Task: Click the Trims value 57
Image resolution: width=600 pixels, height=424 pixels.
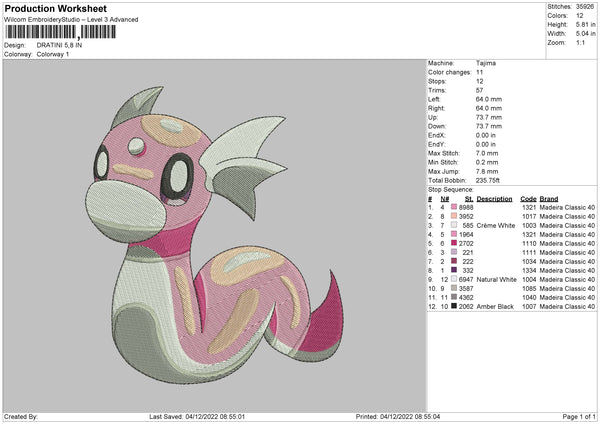Action: pos(479,90)
